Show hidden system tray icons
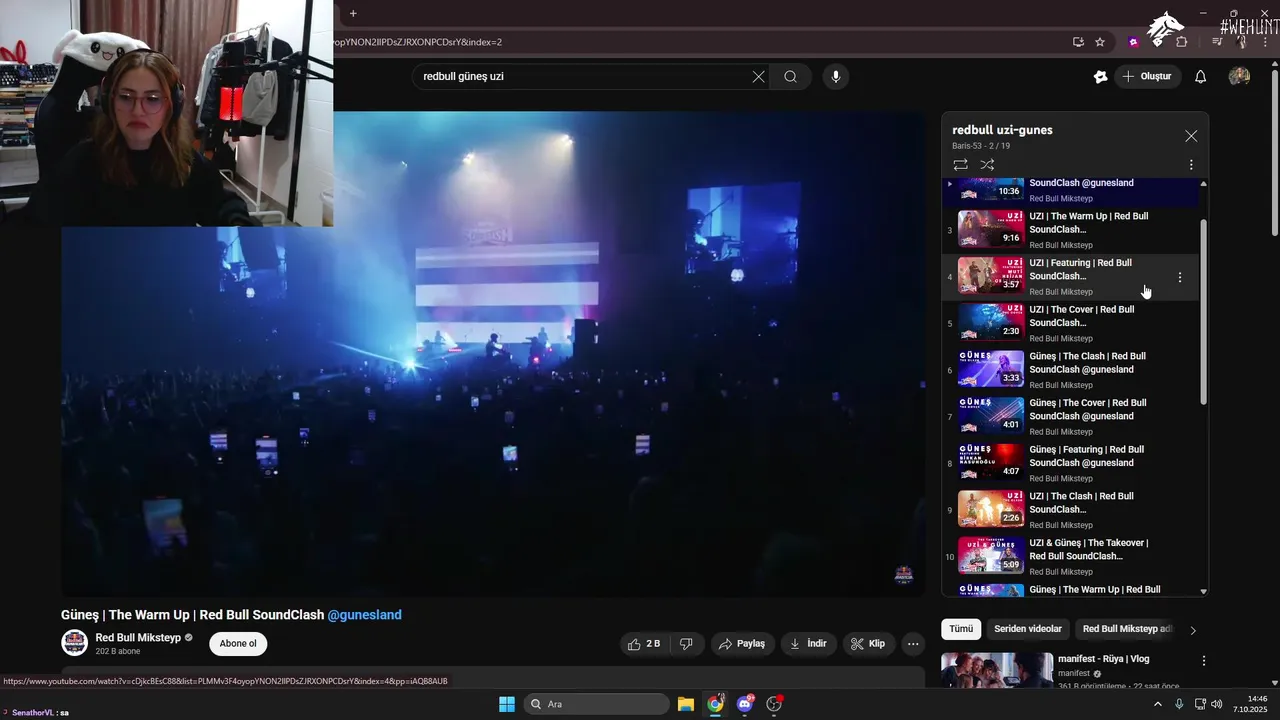 (1158, 704)
